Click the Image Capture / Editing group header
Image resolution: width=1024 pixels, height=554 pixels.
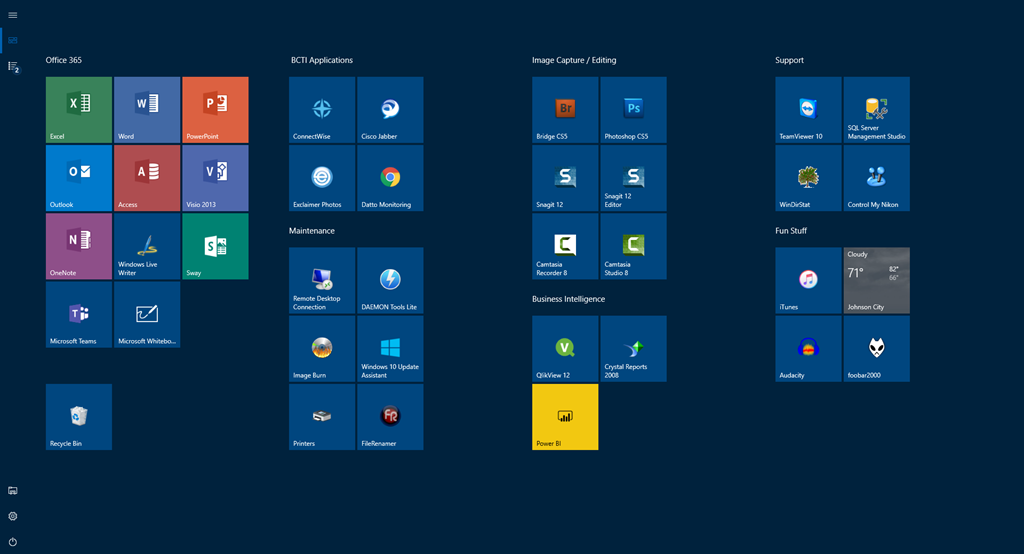point(574,60)
